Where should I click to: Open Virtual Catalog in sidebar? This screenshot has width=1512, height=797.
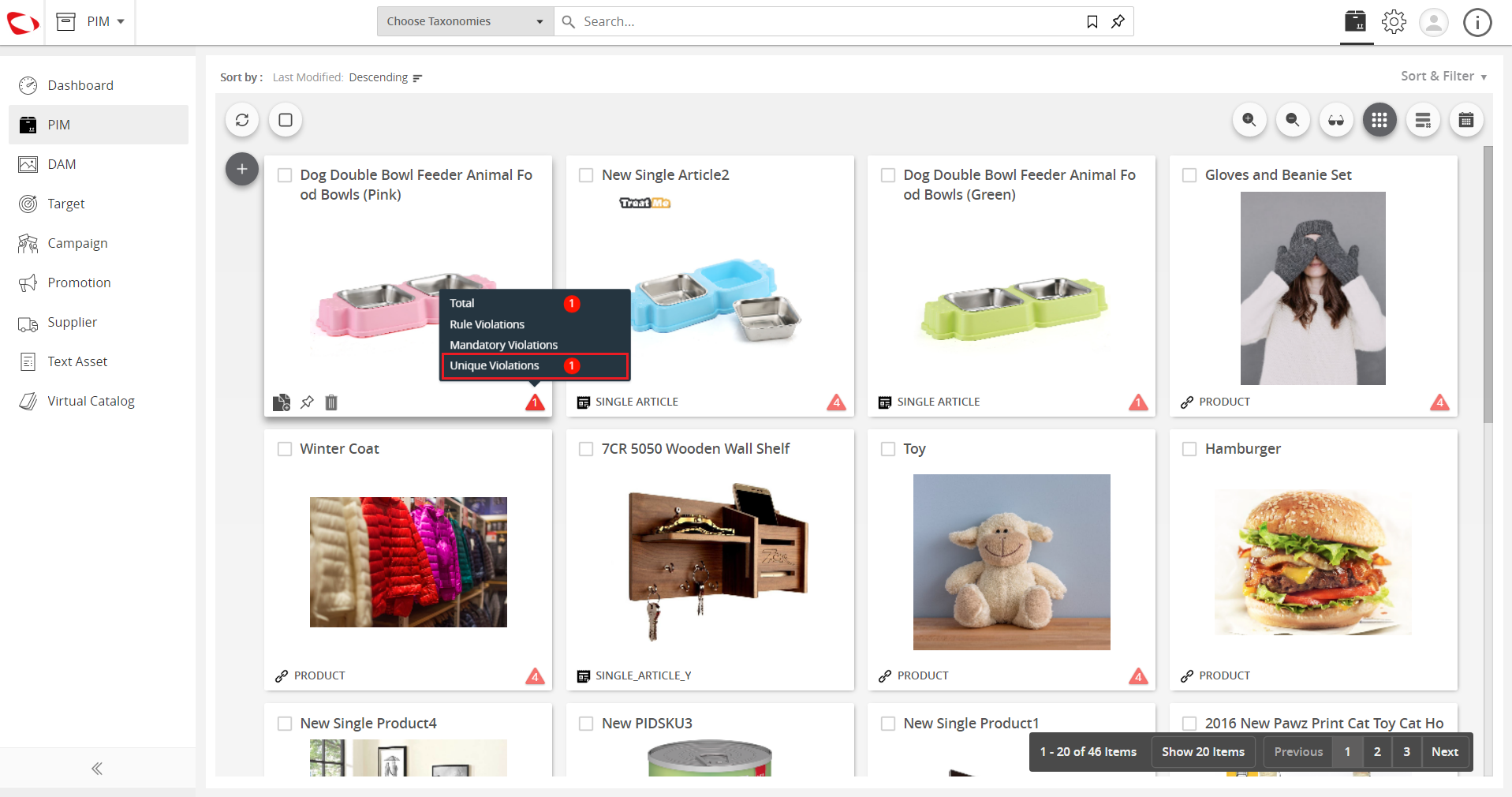91,401
